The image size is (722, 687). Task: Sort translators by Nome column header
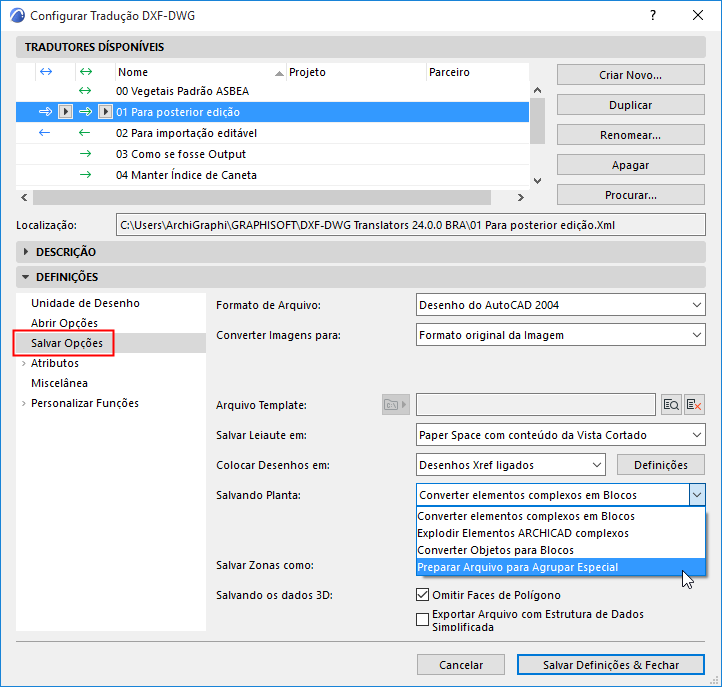coord(200,72)
